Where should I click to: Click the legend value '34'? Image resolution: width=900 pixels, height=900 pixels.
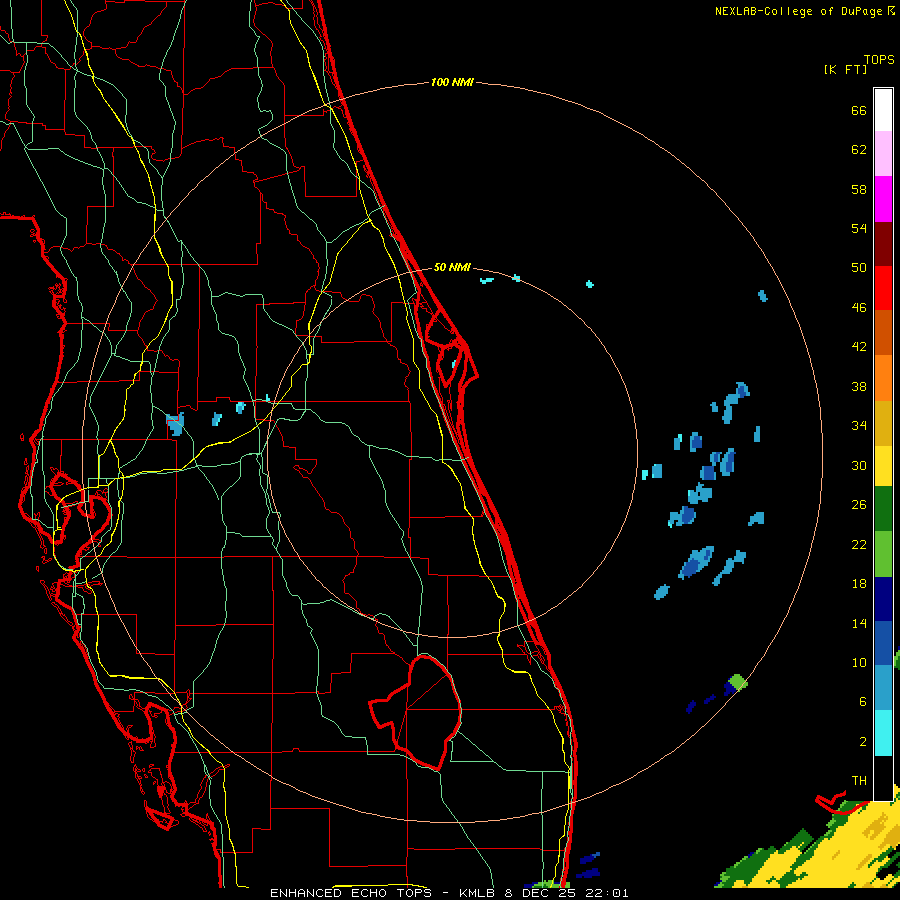(859, 426)
